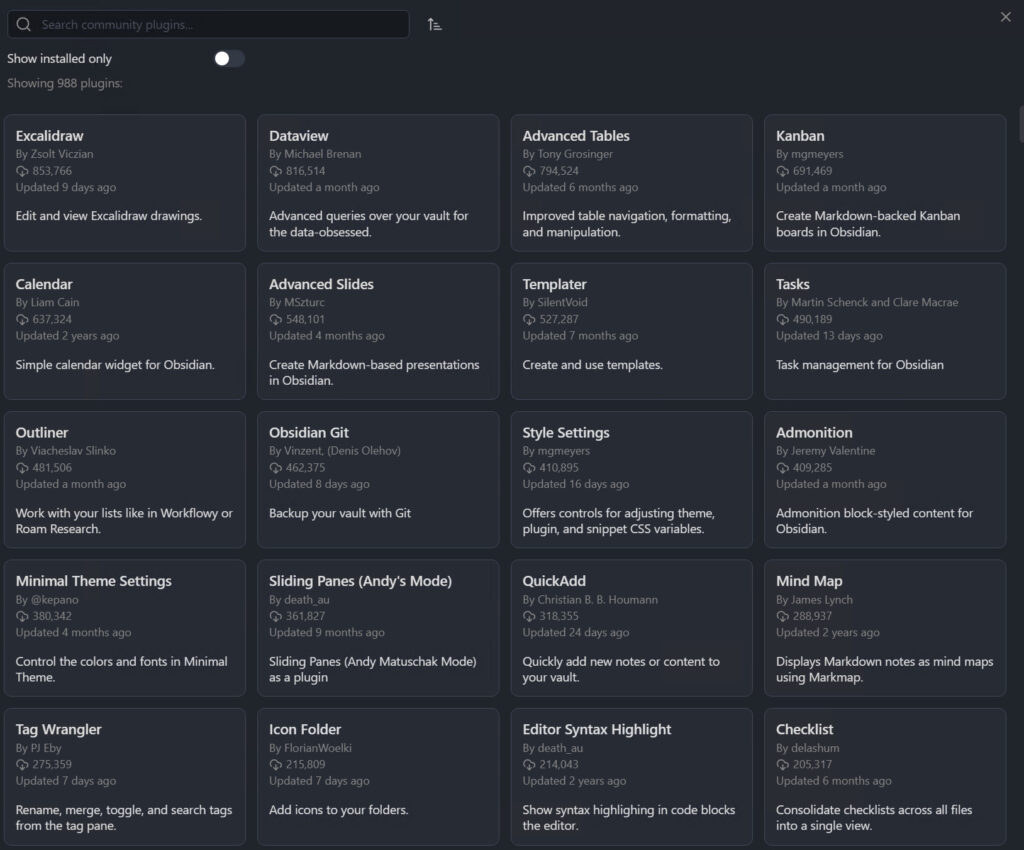The height and width of the screenshot is (850, 1024).
Task: Click download icon on Excalidraw card
Action: point(22,171)
